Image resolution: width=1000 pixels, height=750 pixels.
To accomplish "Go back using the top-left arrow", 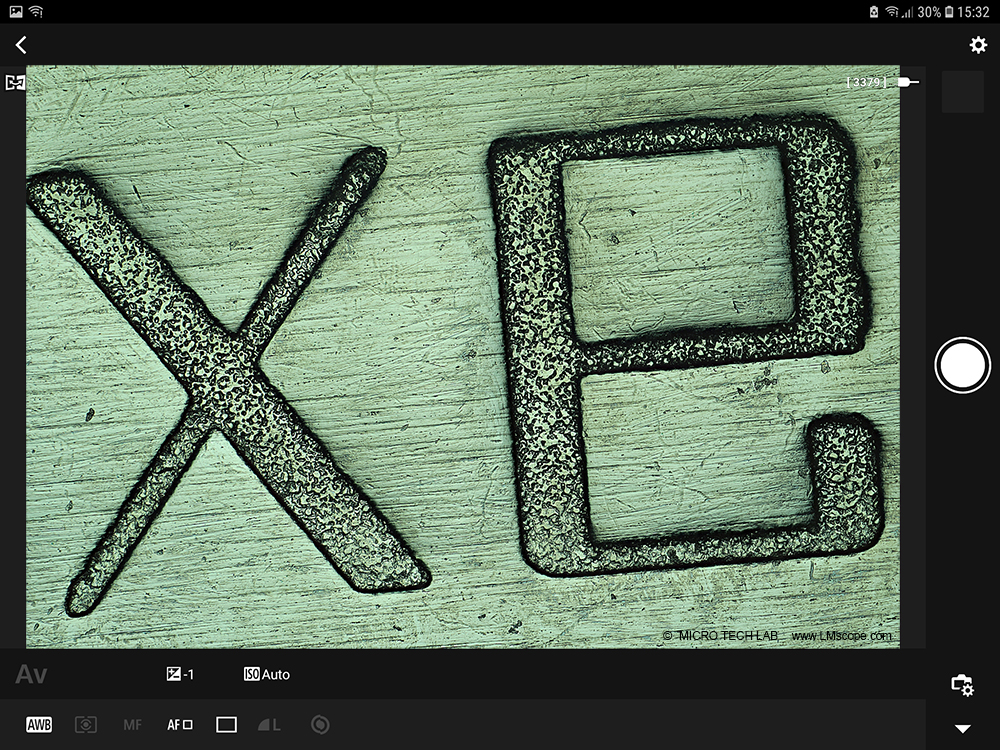I will tap(21, 45).
